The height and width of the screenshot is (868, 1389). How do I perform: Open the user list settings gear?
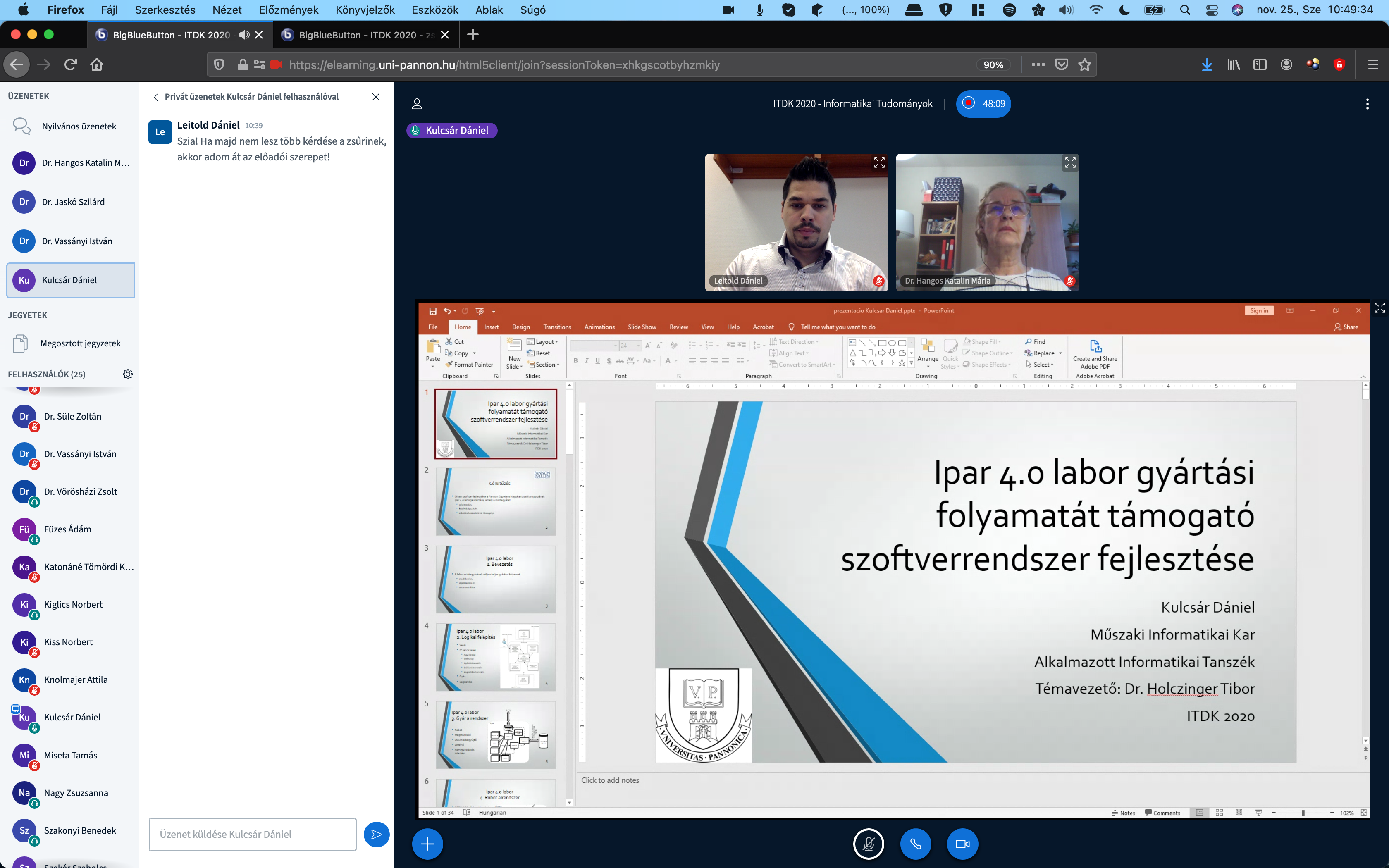click(x=127, y=374)
